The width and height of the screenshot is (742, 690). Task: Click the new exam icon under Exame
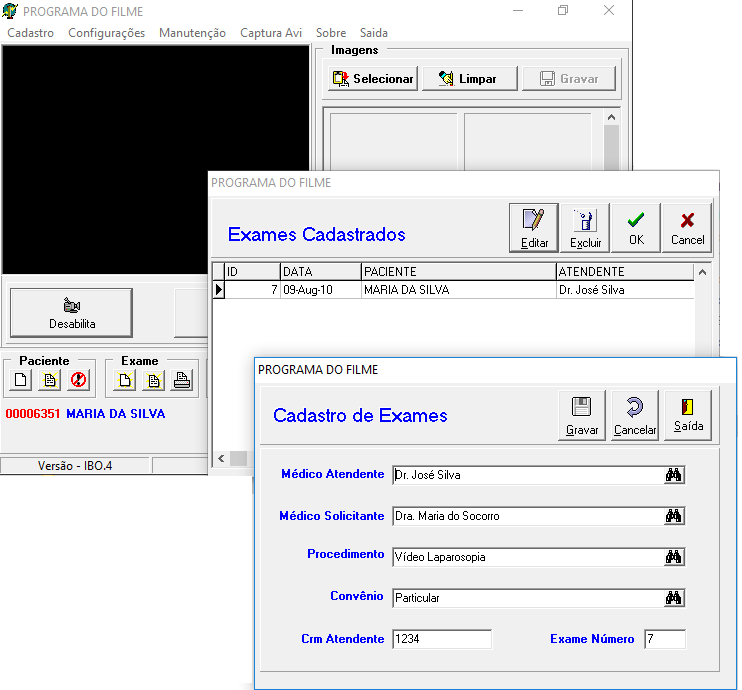coord(125,380)
